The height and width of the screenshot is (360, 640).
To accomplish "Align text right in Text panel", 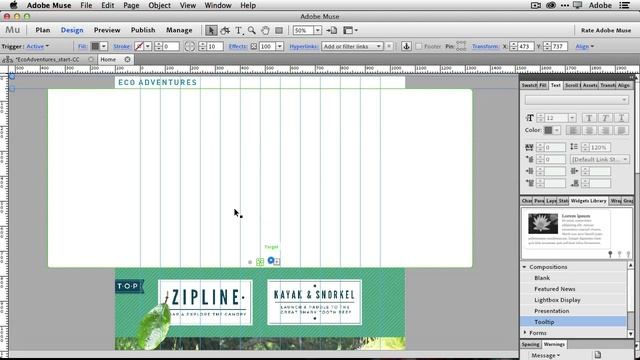I will 605,131.
